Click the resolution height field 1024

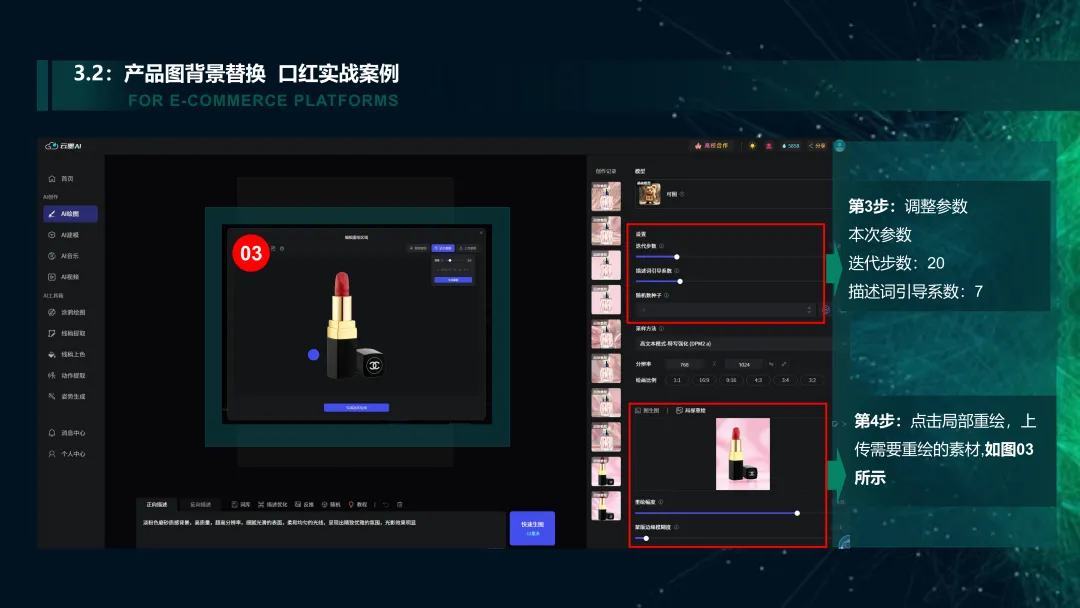[x=744, y=364]
